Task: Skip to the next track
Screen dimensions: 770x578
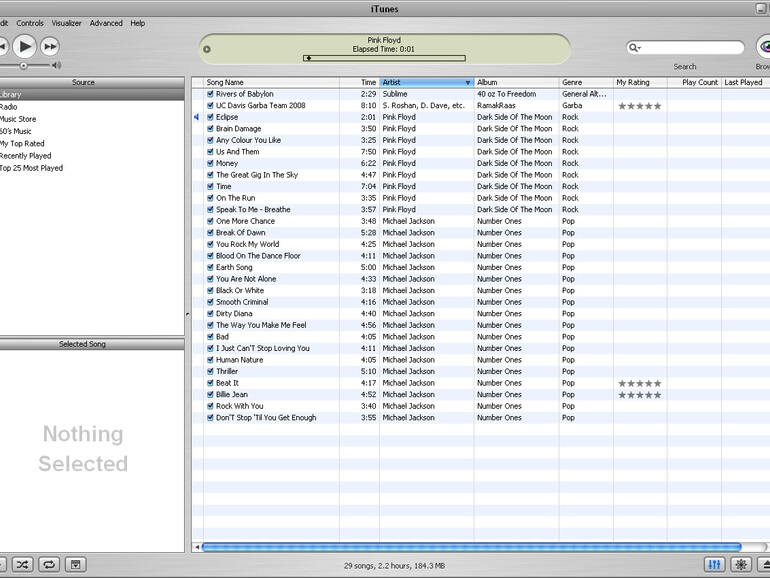Action: coord(50,47)
